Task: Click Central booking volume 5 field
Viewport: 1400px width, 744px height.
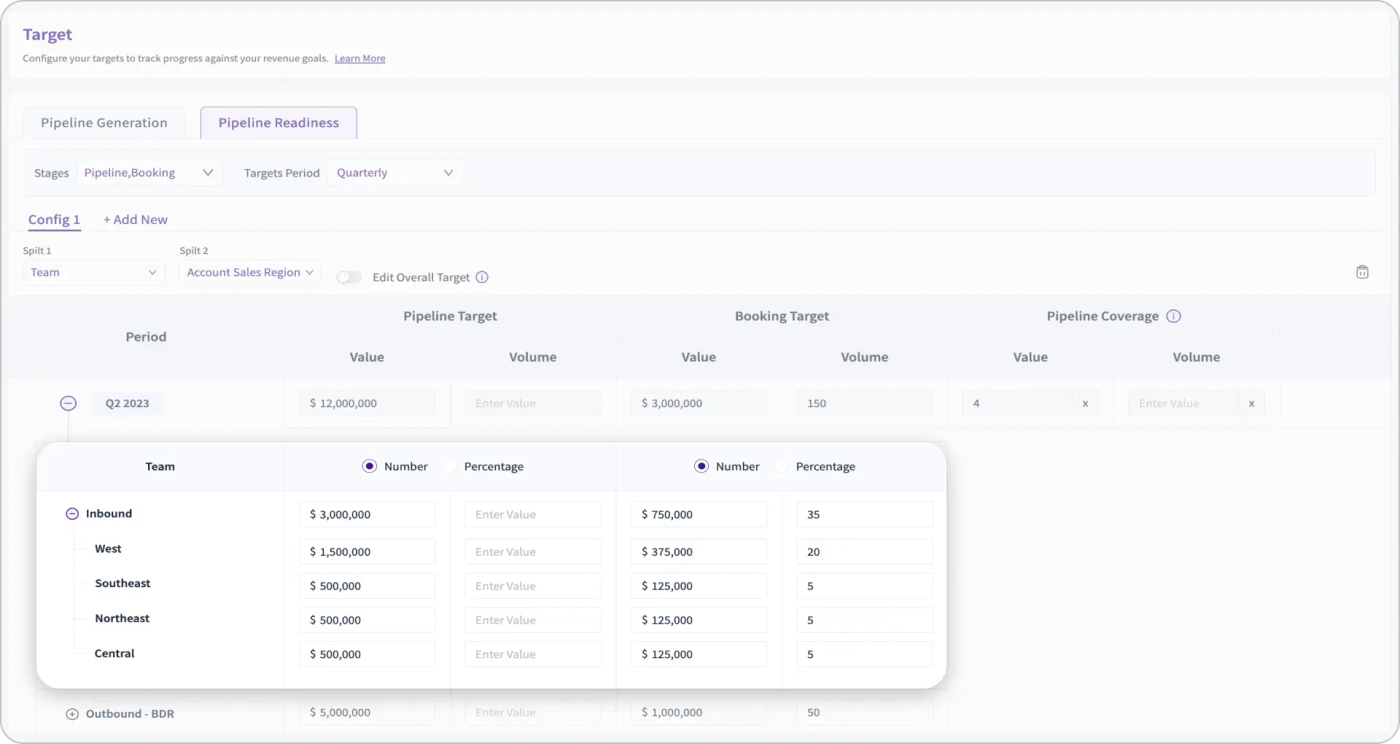Action: [865, 654]
